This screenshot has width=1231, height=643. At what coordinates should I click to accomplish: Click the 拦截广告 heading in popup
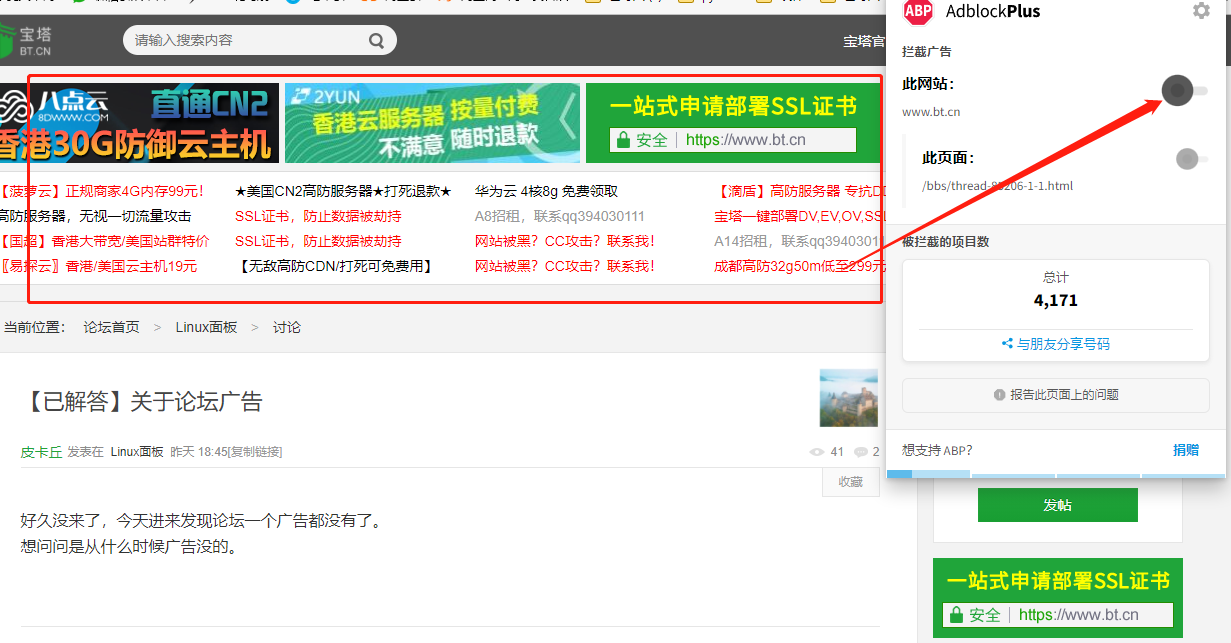927,51
